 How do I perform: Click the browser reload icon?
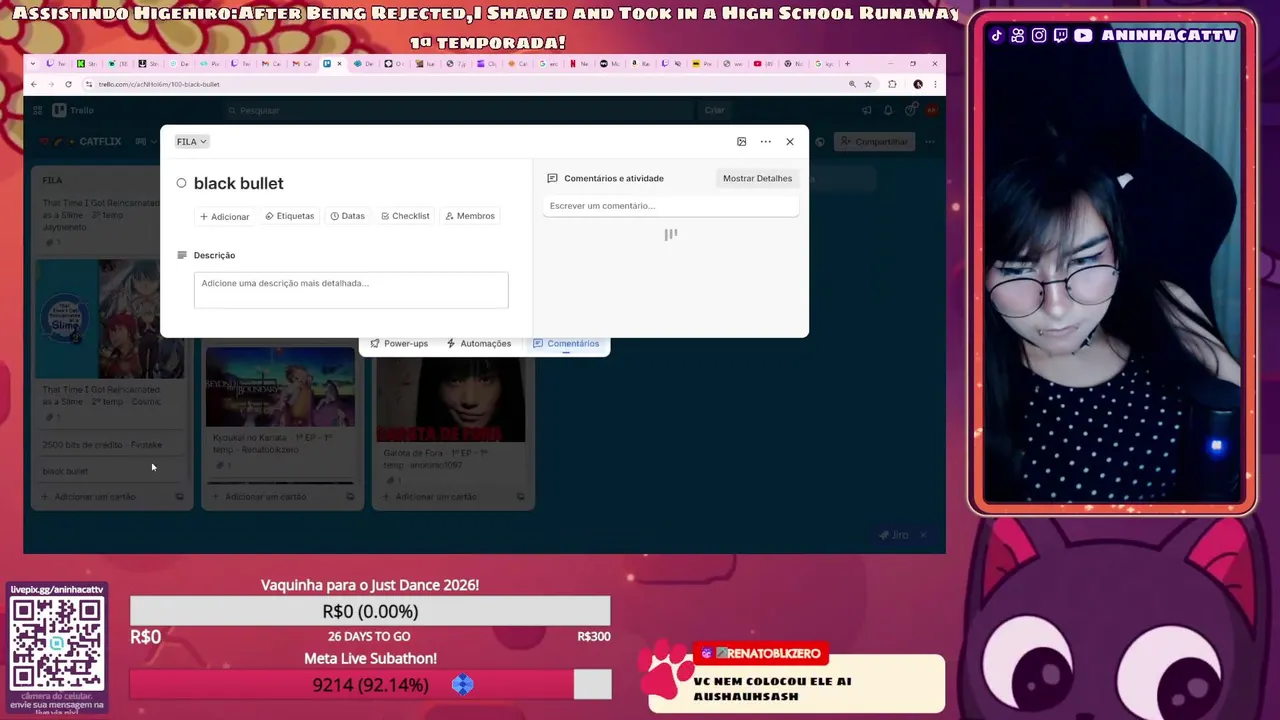pos(68,84)
